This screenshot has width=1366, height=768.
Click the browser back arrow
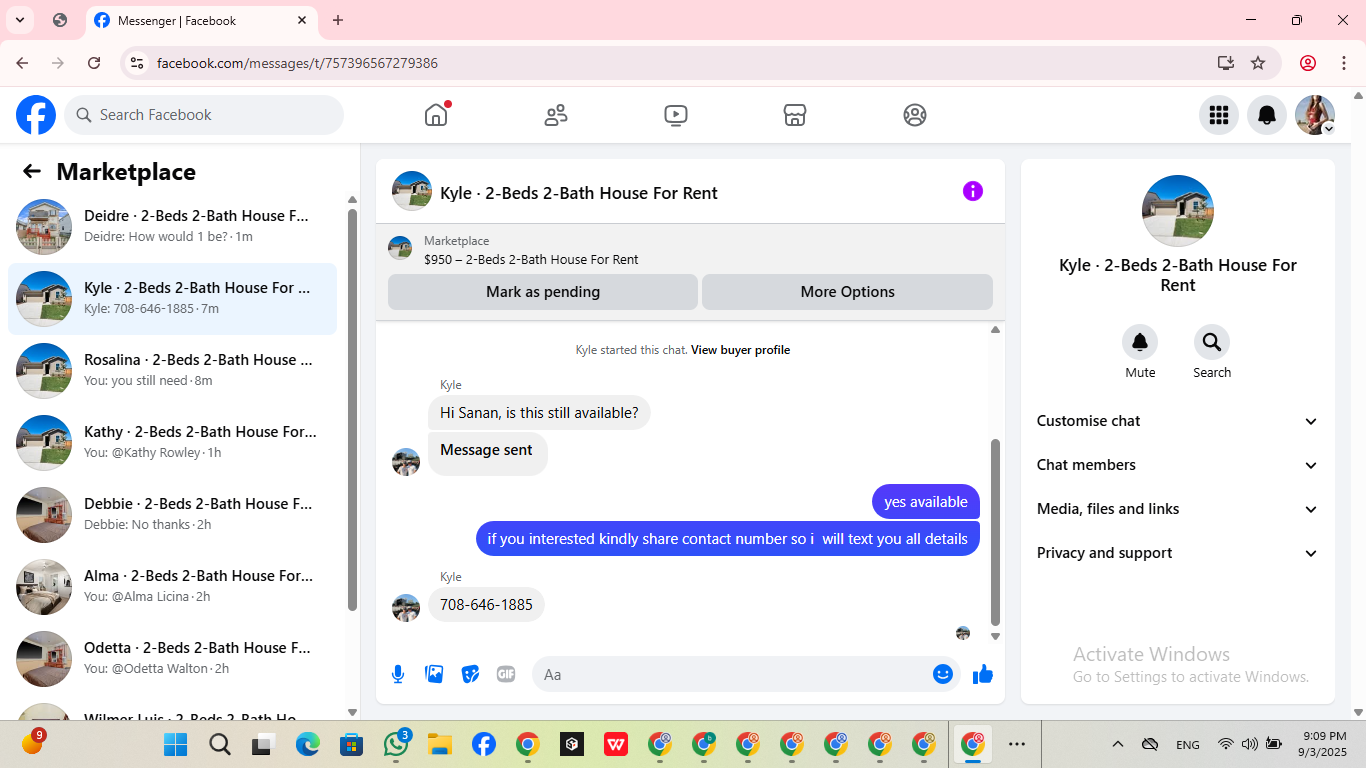pos(22,63)
